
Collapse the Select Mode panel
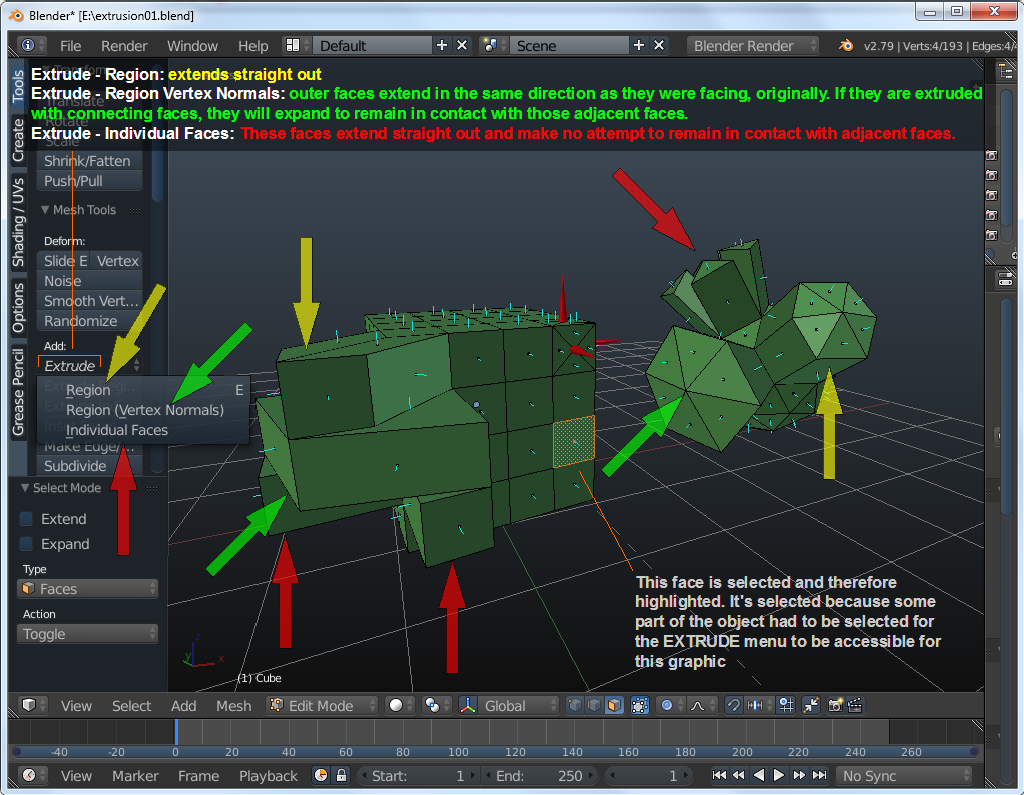pos(25,488)
